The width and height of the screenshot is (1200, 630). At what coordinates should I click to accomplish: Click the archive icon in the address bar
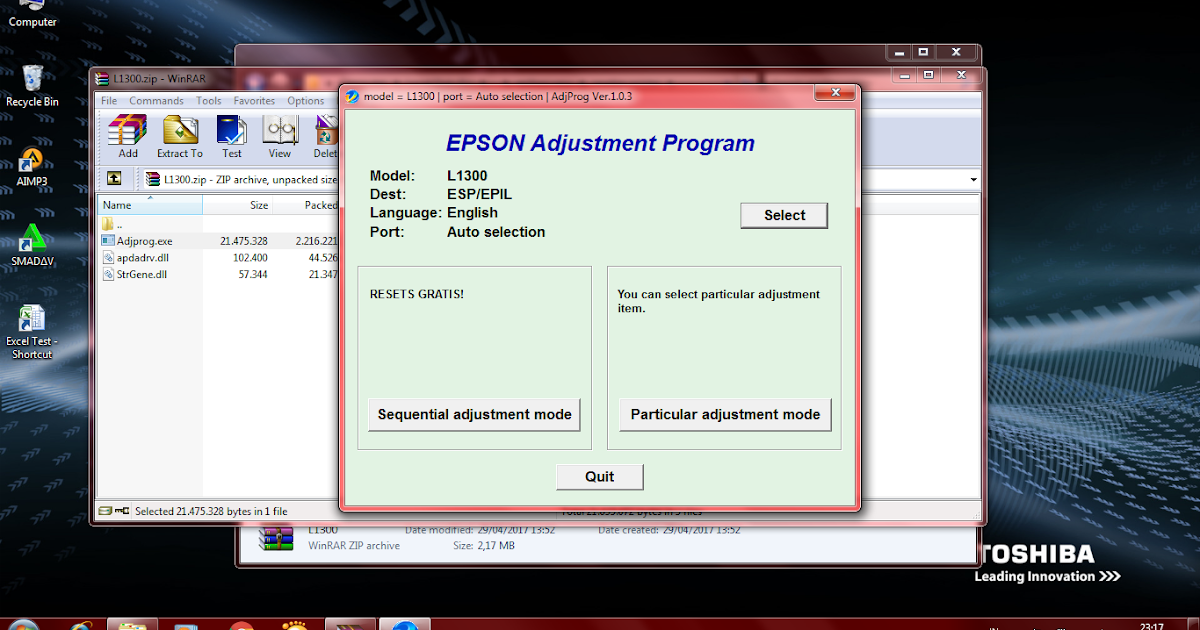click(153, 179)
